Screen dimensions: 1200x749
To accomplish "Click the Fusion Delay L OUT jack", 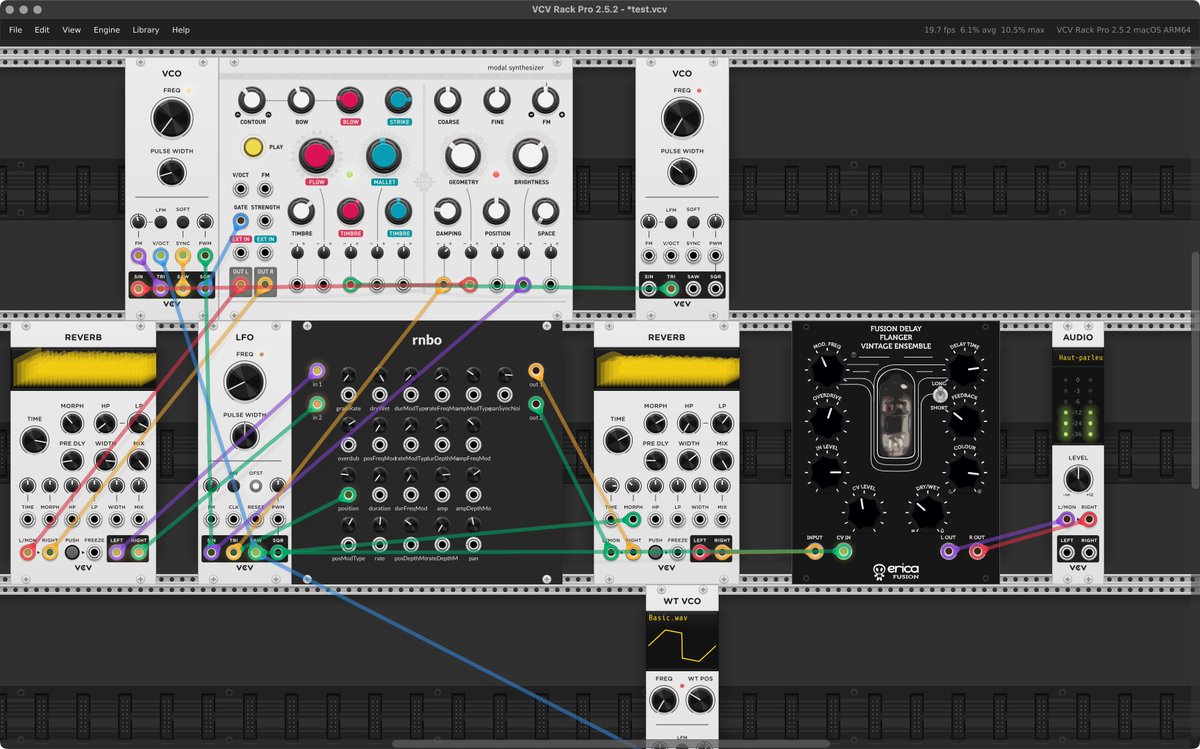I will point(948,551).
